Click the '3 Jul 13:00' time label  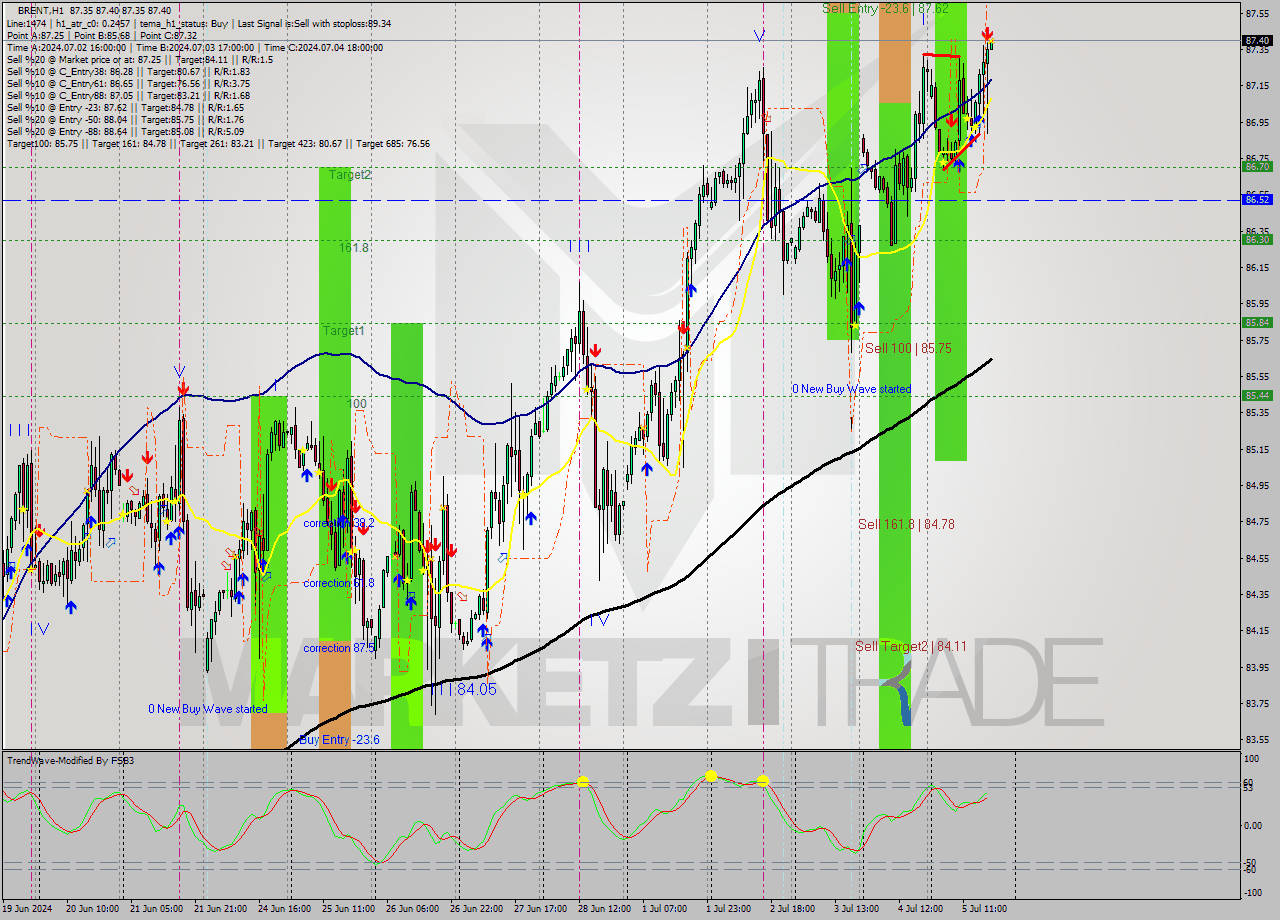coord(858,909)
